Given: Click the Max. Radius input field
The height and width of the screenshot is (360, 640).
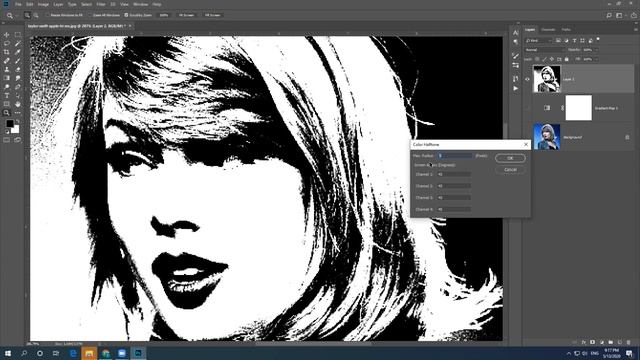Looking at the screenshot, I should click(455, 156).
